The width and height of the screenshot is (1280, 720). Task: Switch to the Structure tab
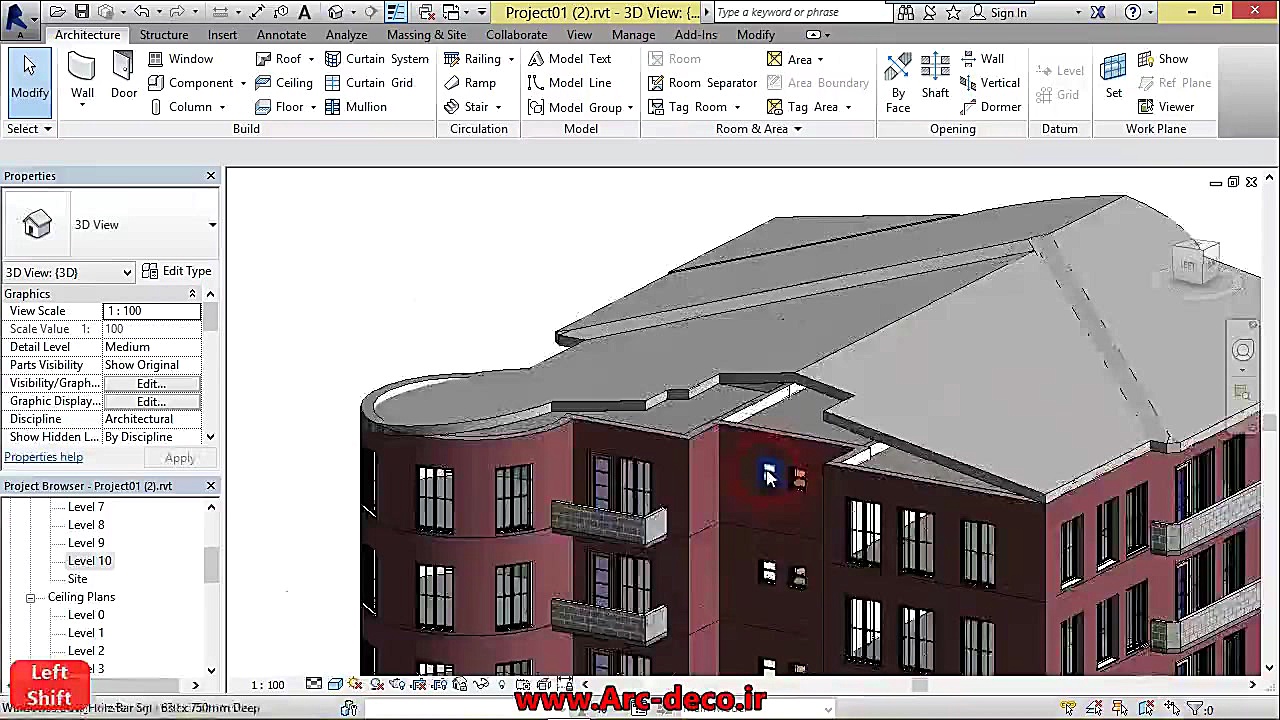(x=164, y=35)
